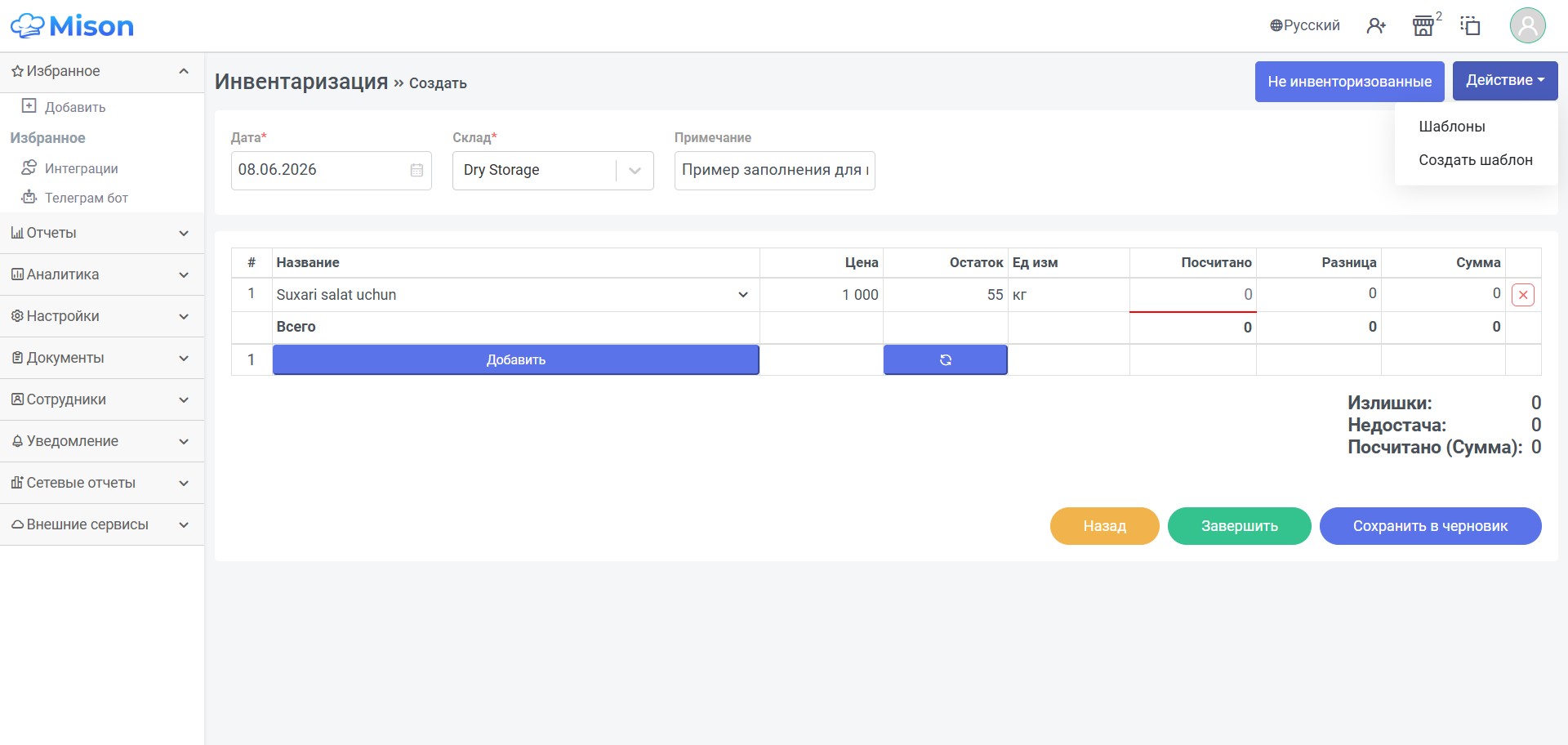Click the green Завершить button

pos(1240,526)
